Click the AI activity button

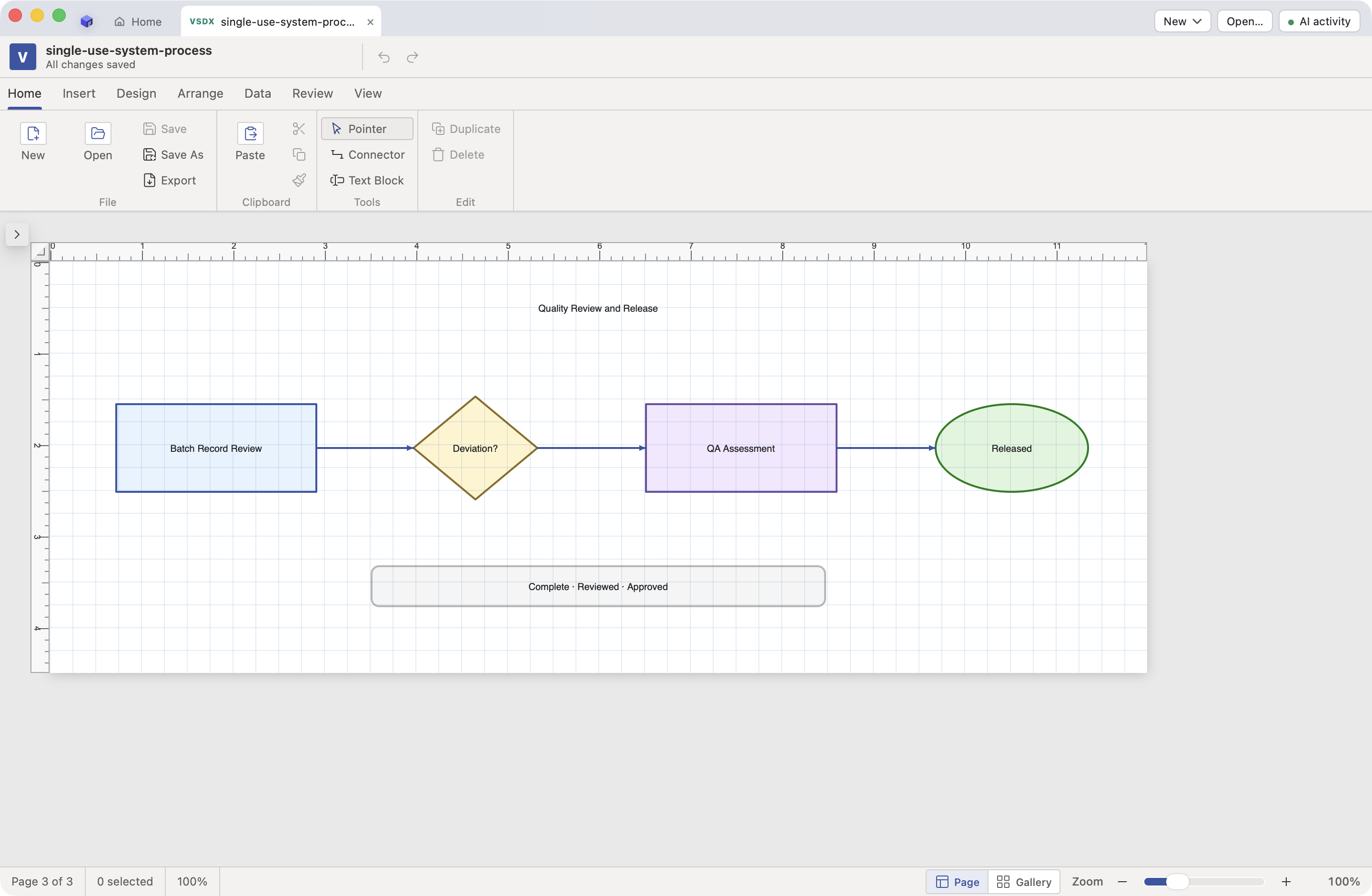tap(1318, 21)
